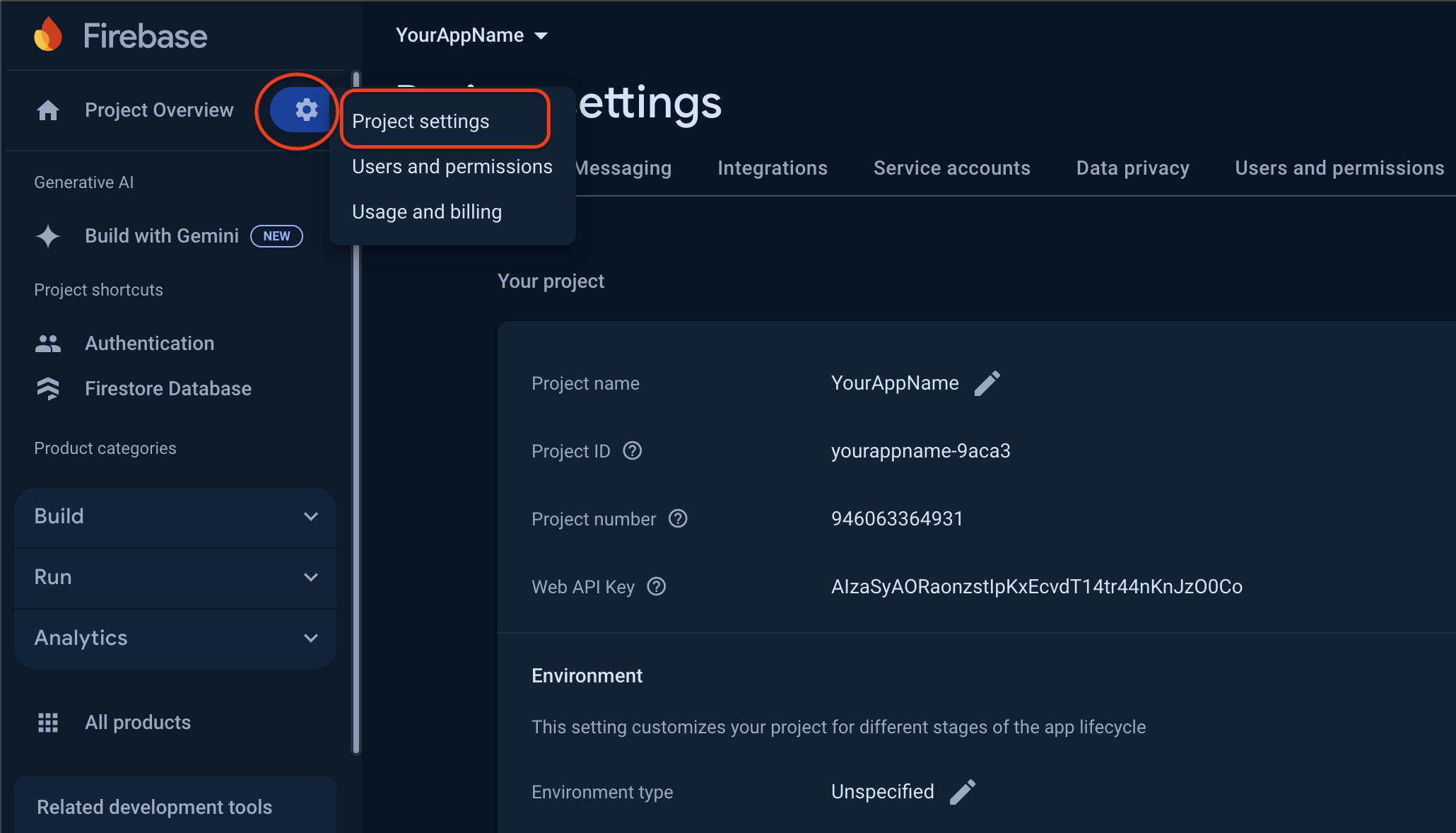Click the sidebar vertical scrollbar
The image size is (1456, 833).
point(356,495)
